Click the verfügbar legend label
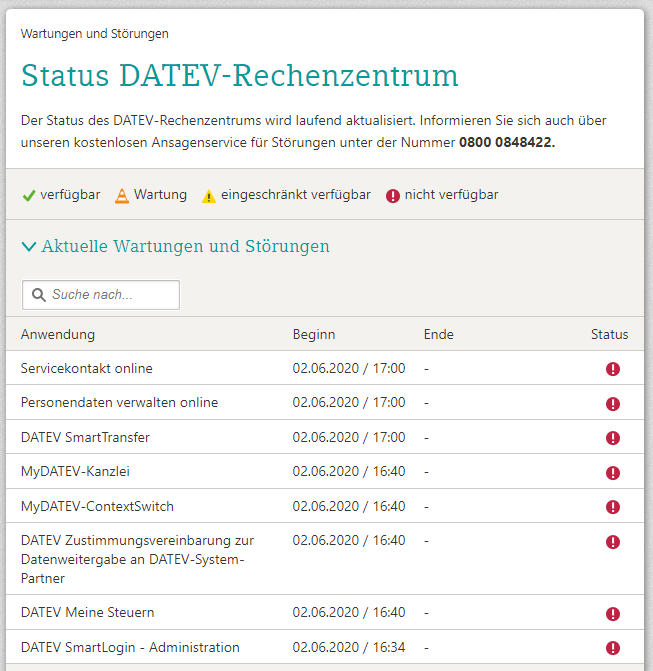 pyautogui.click(x=70, y=195)
